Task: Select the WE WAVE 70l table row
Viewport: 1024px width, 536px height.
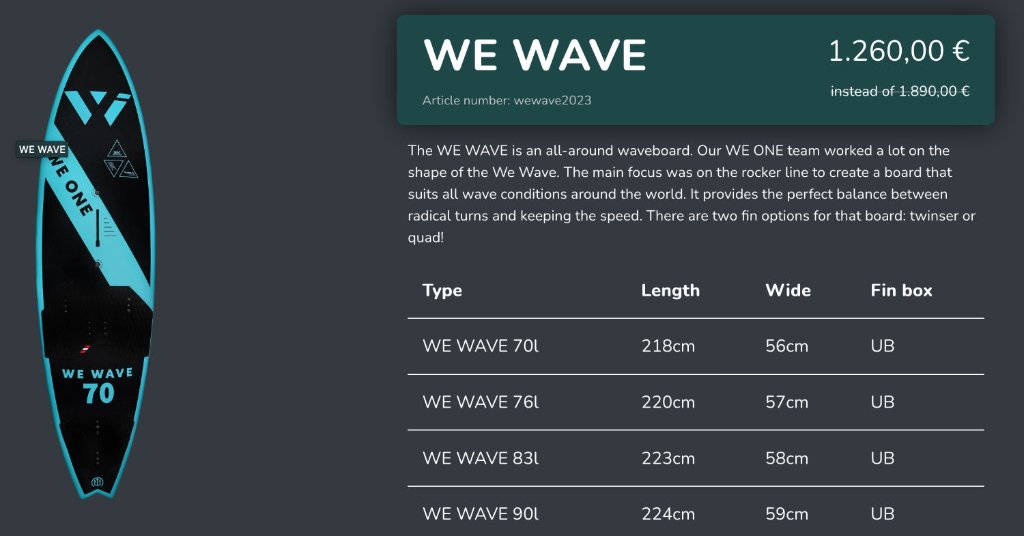Action: [695, 346]
